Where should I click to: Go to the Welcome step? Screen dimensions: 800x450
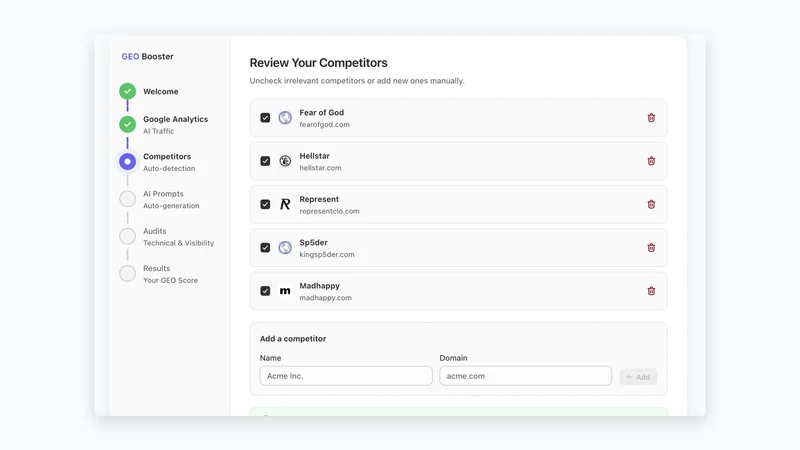click(161, 91)
